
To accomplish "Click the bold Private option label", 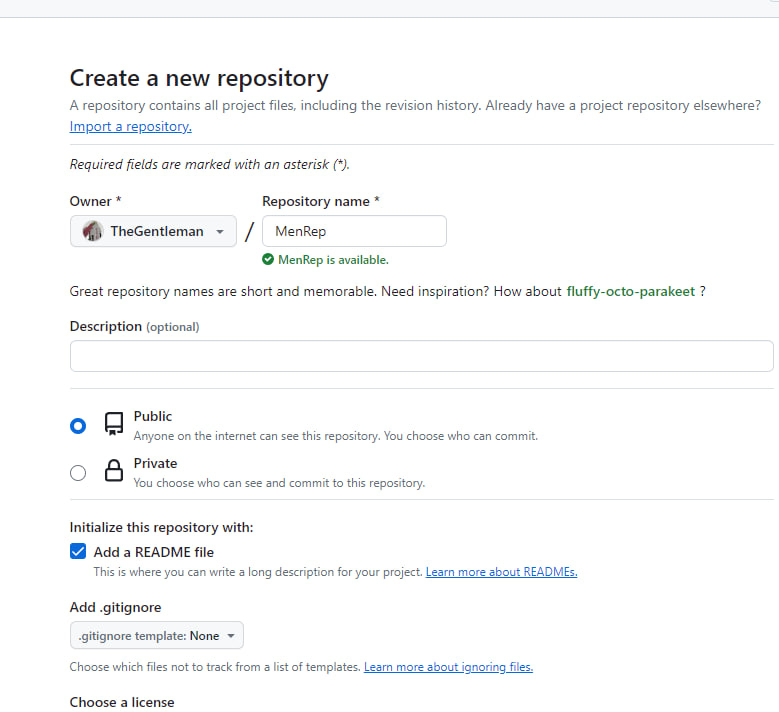I will click(155, 463).
